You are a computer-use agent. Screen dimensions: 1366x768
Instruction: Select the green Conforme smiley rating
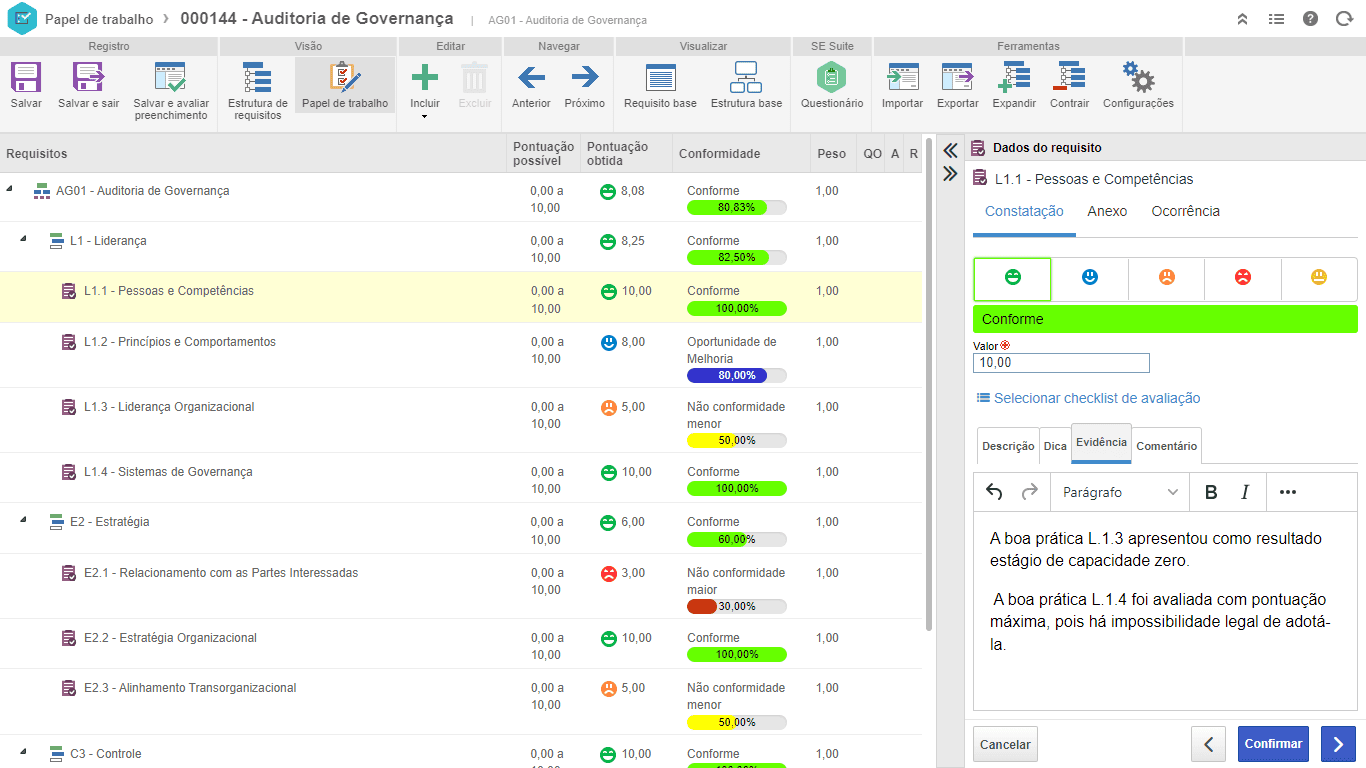pyautogui.click(x=1012, y=279)
